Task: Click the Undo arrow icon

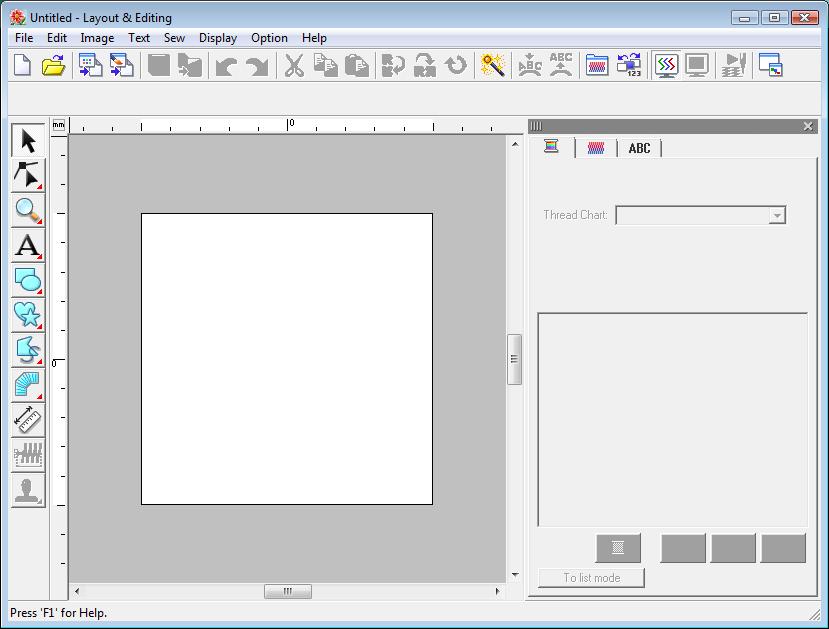Action: tap(226, 66)
